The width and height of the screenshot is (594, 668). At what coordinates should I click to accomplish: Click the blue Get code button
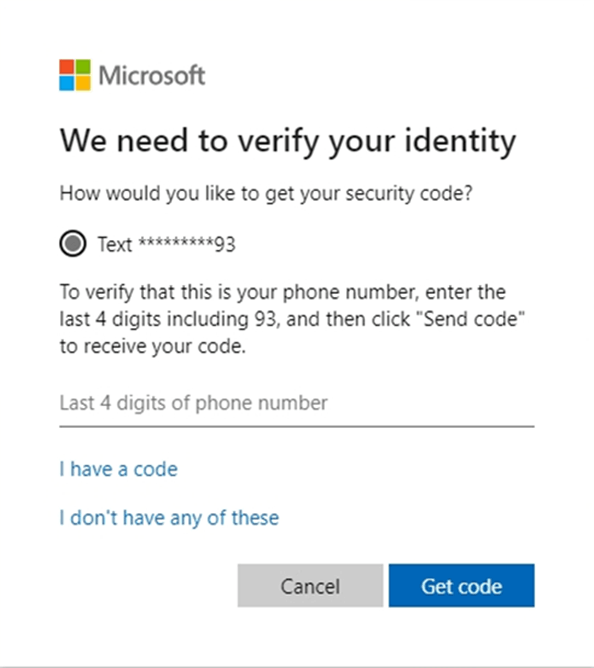461,585
